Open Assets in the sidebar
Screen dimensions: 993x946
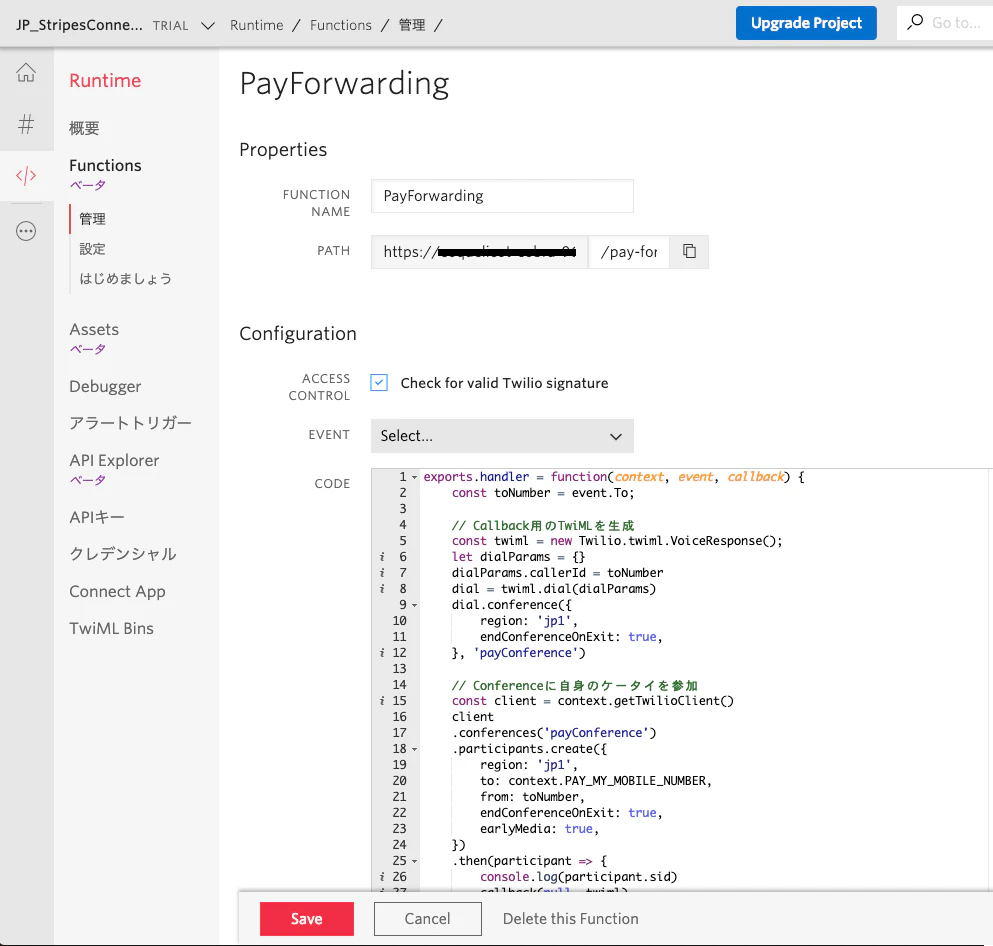click(x=94, y=329)
